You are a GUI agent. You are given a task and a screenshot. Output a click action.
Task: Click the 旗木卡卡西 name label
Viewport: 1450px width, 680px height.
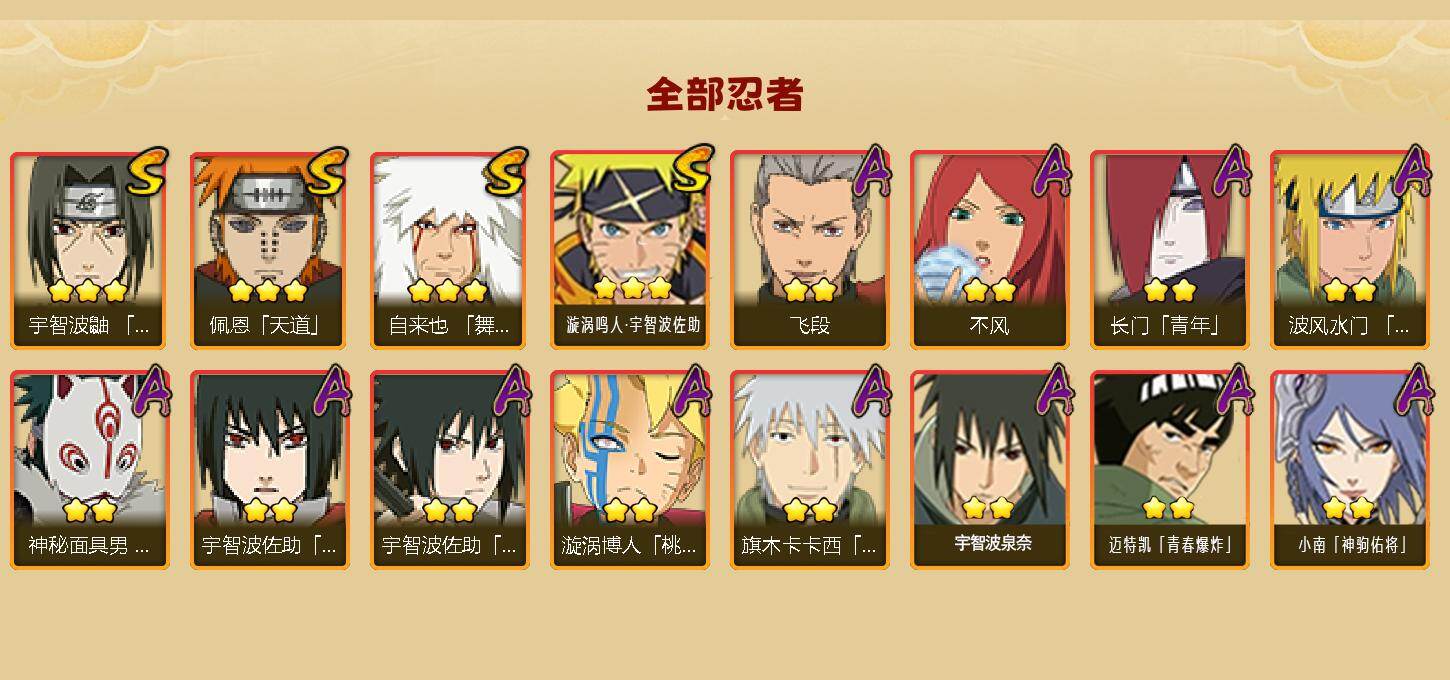coord(809,546)
